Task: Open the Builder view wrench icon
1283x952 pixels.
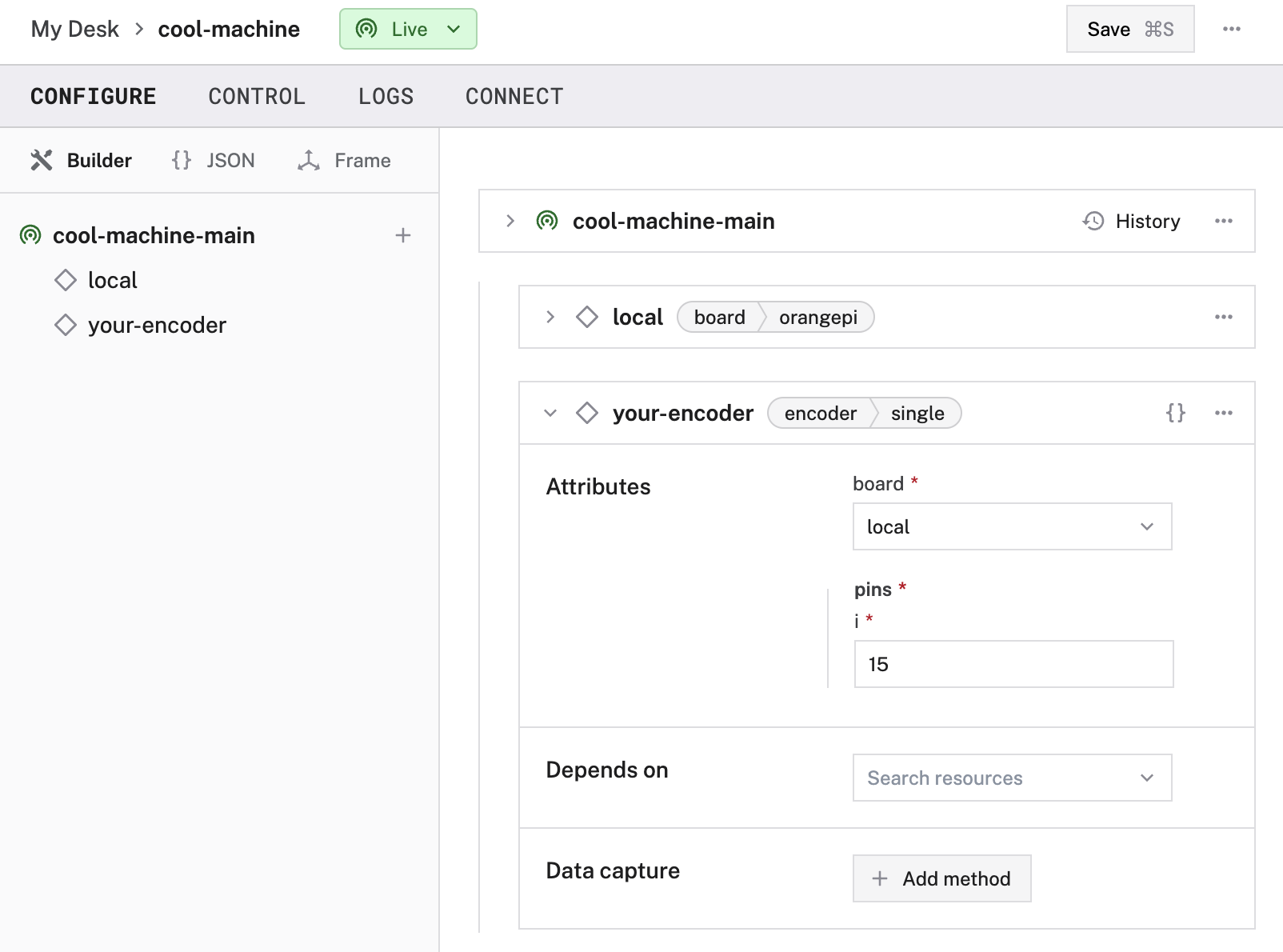Action: point(44,160)
